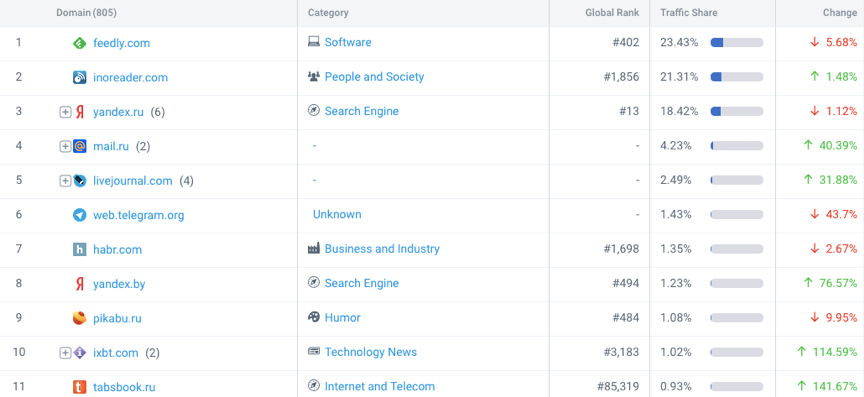Expand the livejournal.com subdomain group
The width and height of the screenshot is (864, 397).
coord(65,181)
